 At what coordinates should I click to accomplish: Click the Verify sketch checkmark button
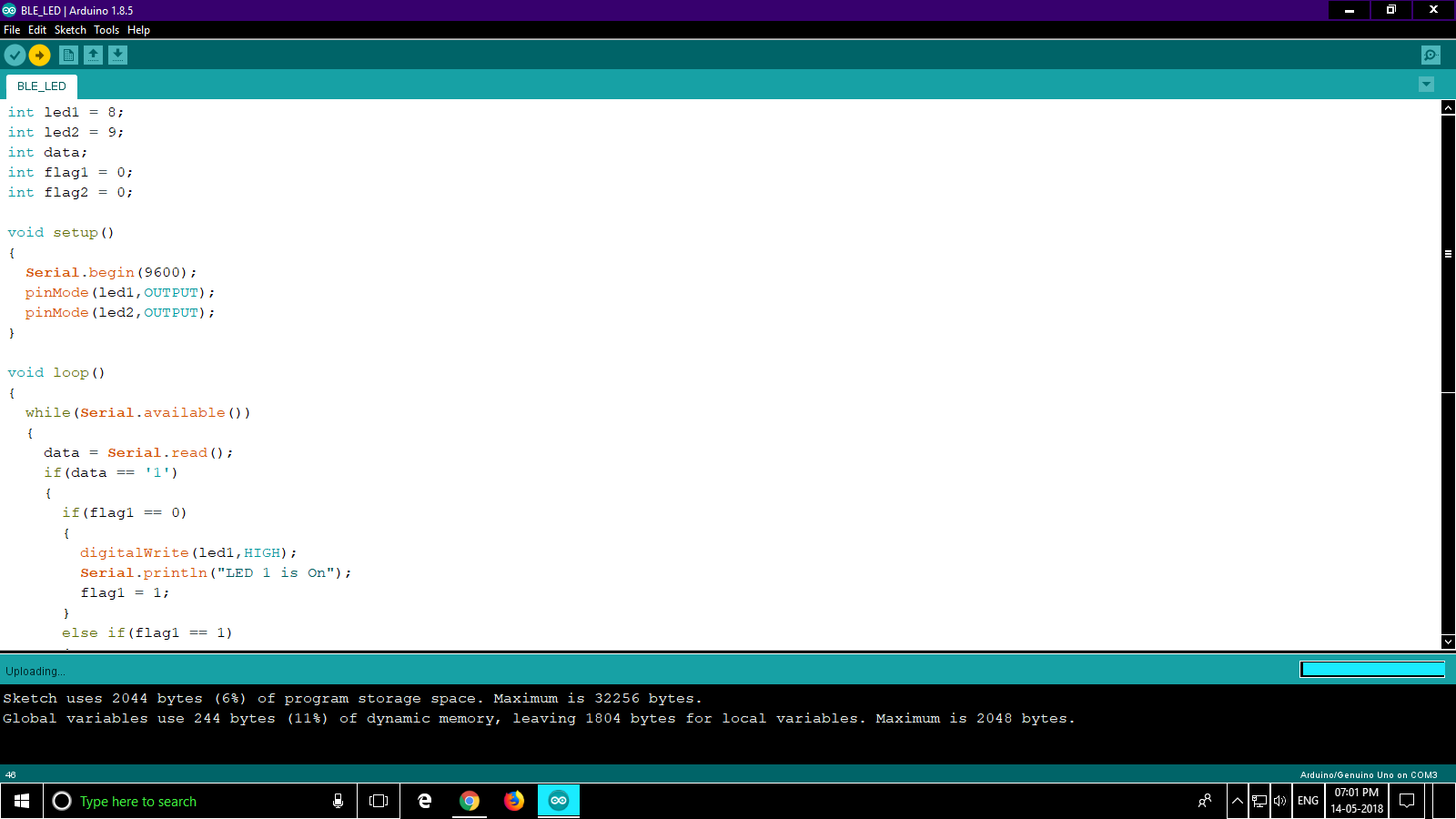pos(15,56)
